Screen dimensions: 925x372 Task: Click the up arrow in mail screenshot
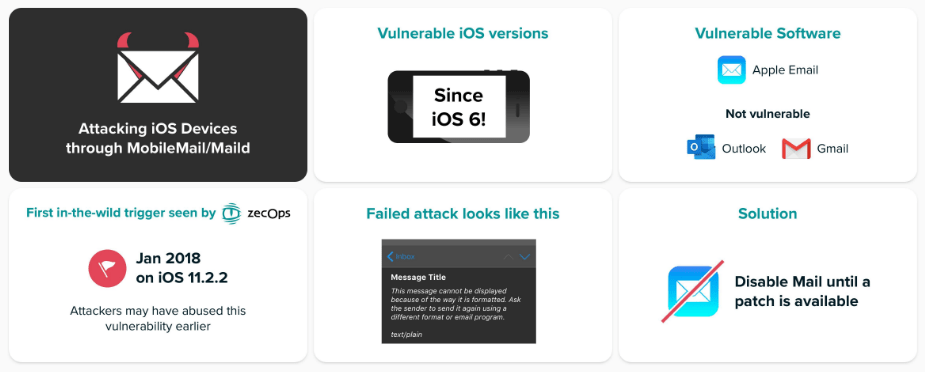pyautogui.click(x=509, y=256)
